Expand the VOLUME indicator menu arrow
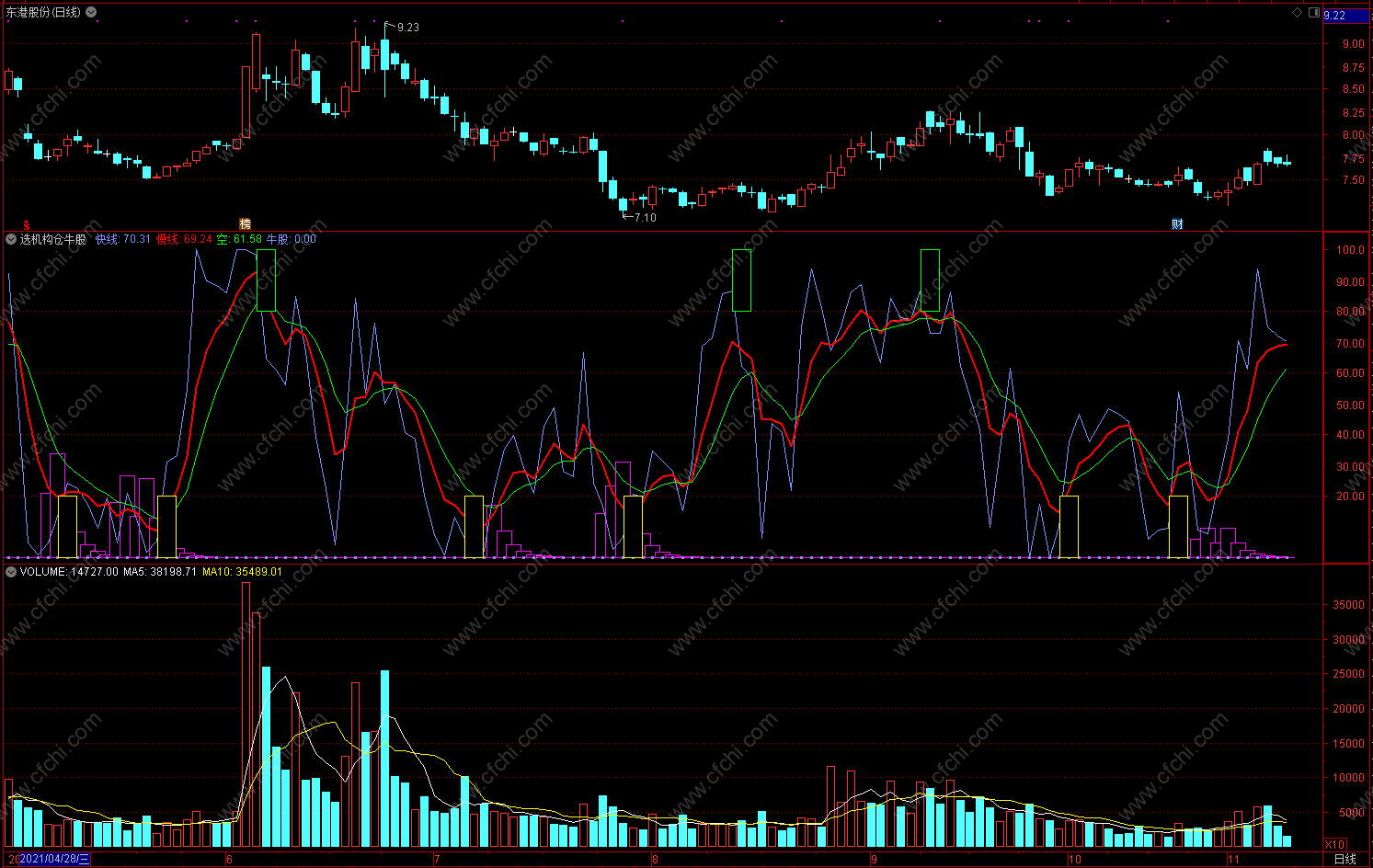 tap(11, 572)
